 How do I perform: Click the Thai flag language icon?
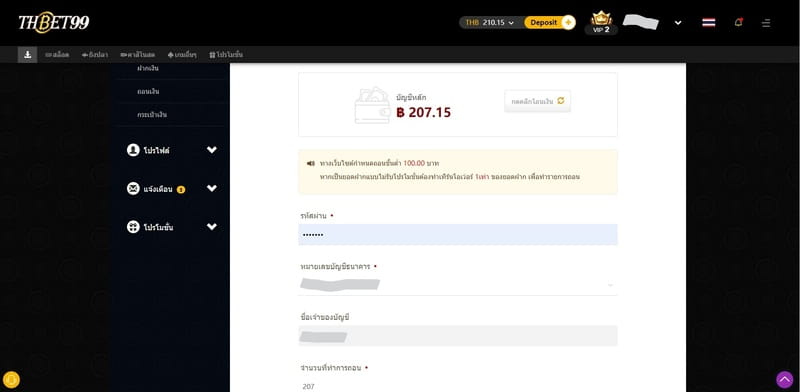tap(708, 22)
